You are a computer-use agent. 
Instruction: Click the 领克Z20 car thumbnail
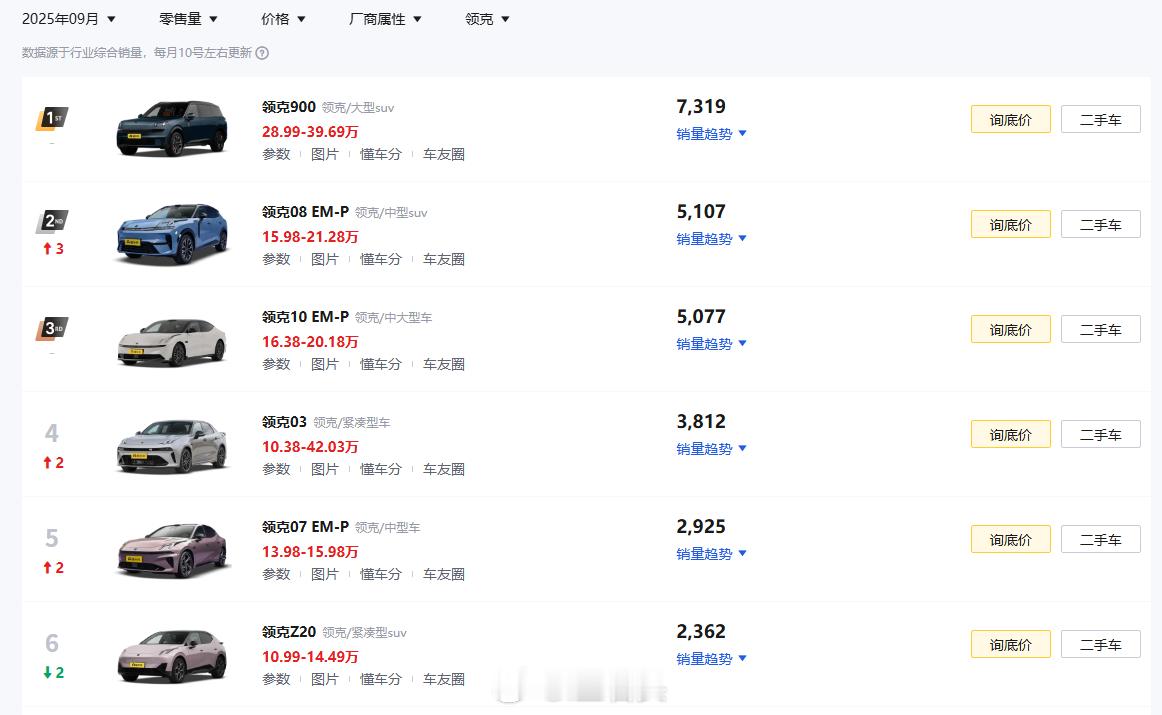point(171,655)
